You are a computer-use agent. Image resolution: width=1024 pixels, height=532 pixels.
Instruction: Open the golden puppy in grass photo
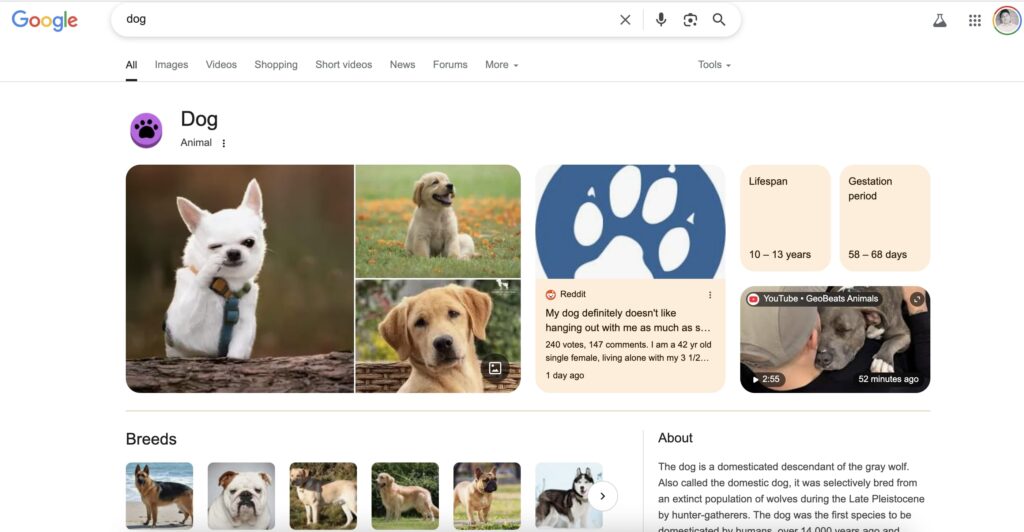click(x=438, y=221)
